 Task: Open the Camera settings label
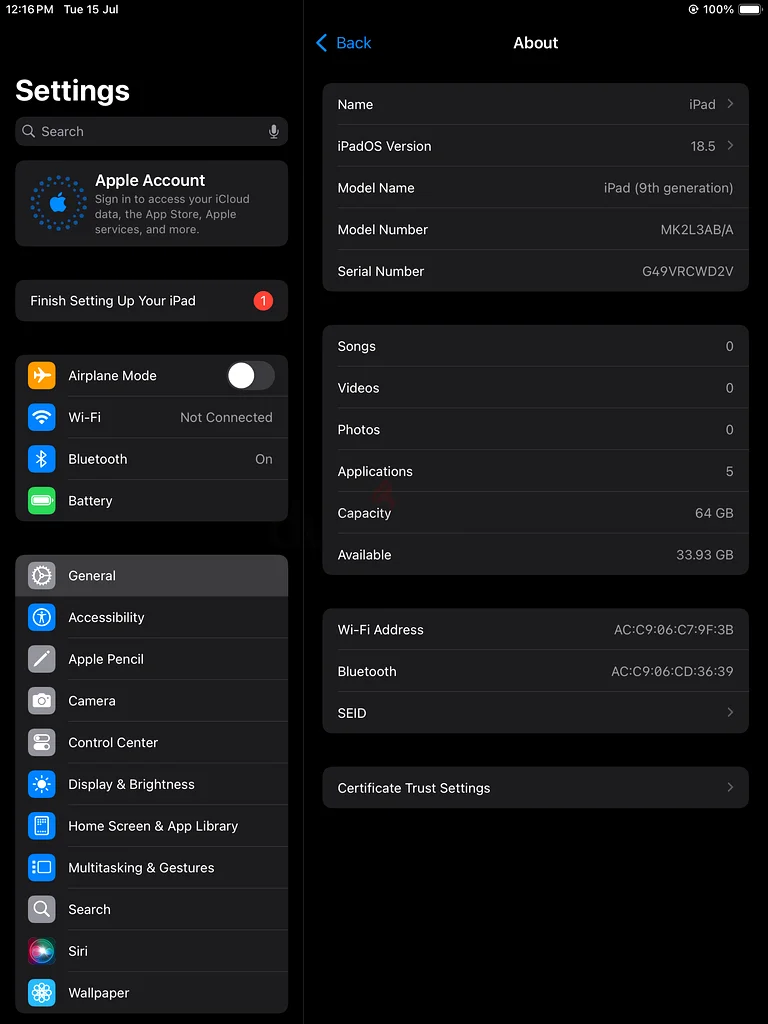coord(91,701)
